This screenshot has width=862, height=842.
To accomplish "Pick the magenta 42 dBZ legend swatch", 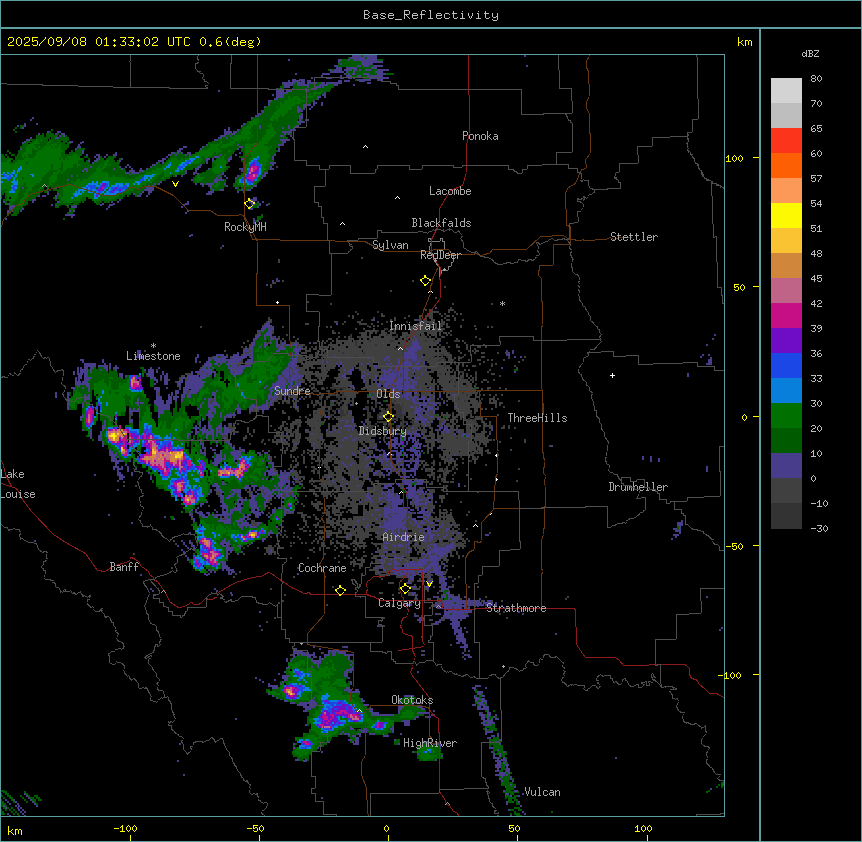I will click(786, 315).
